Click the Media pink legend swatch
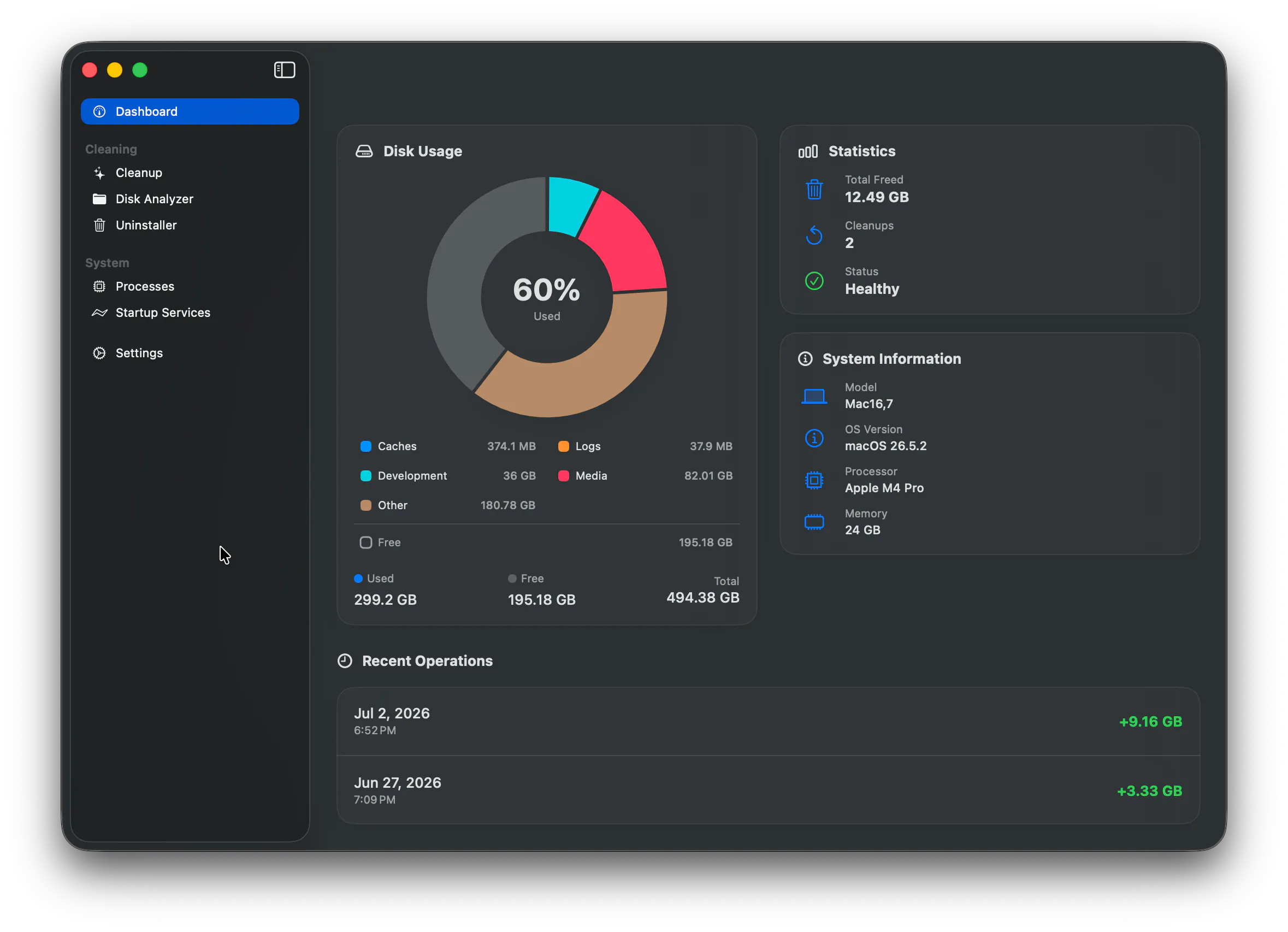 click(x=563, y=475)
